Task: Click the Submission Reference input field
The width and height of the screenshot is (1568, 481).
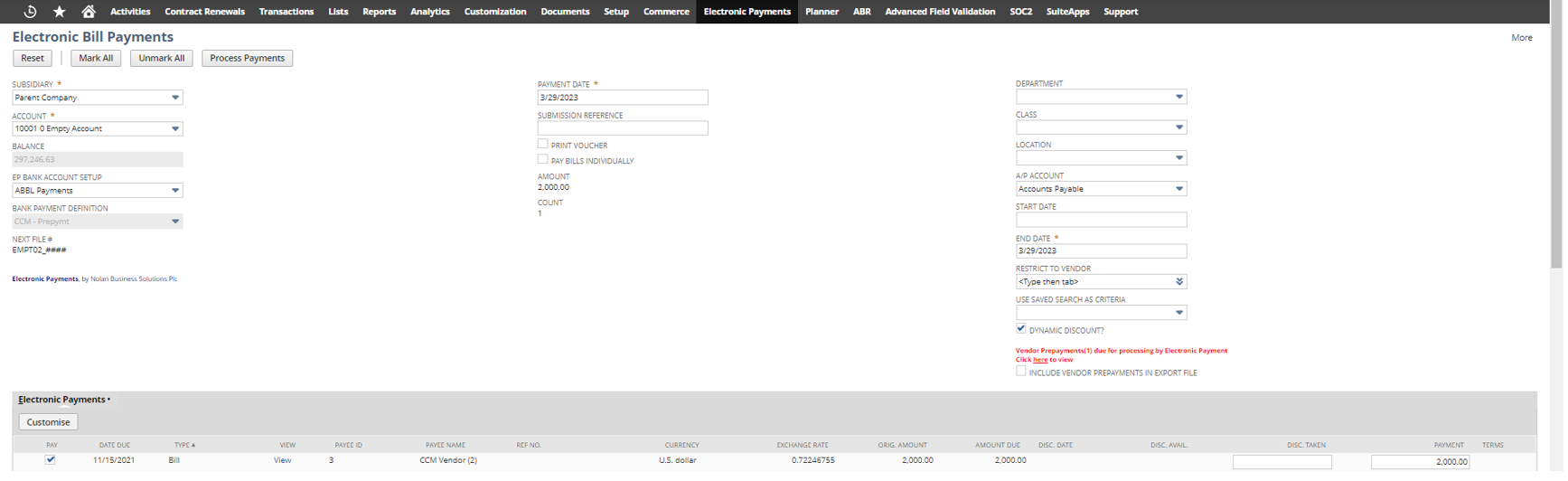Action: coord(622,128)
